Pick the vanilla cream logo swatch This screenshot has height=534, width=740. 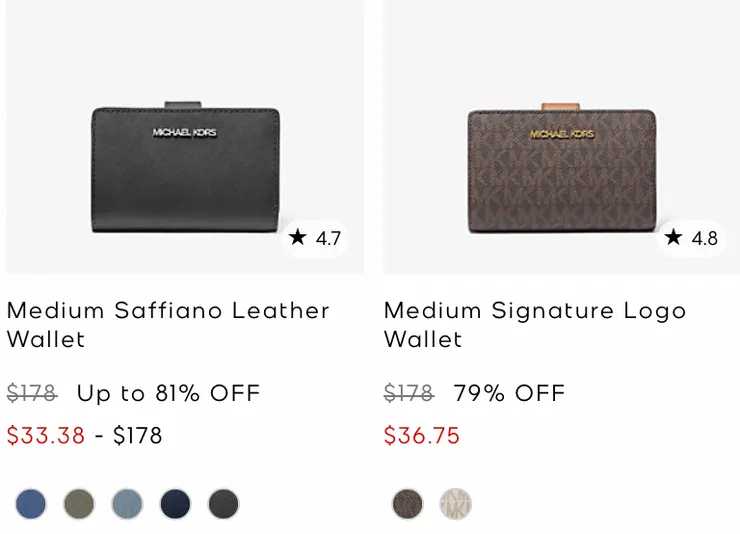[x=455, y=504]
